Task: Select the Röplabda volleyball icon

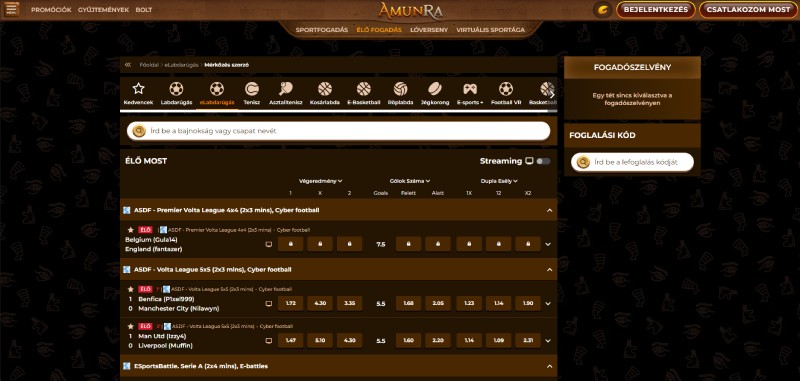Action: [x=401, y=89]
